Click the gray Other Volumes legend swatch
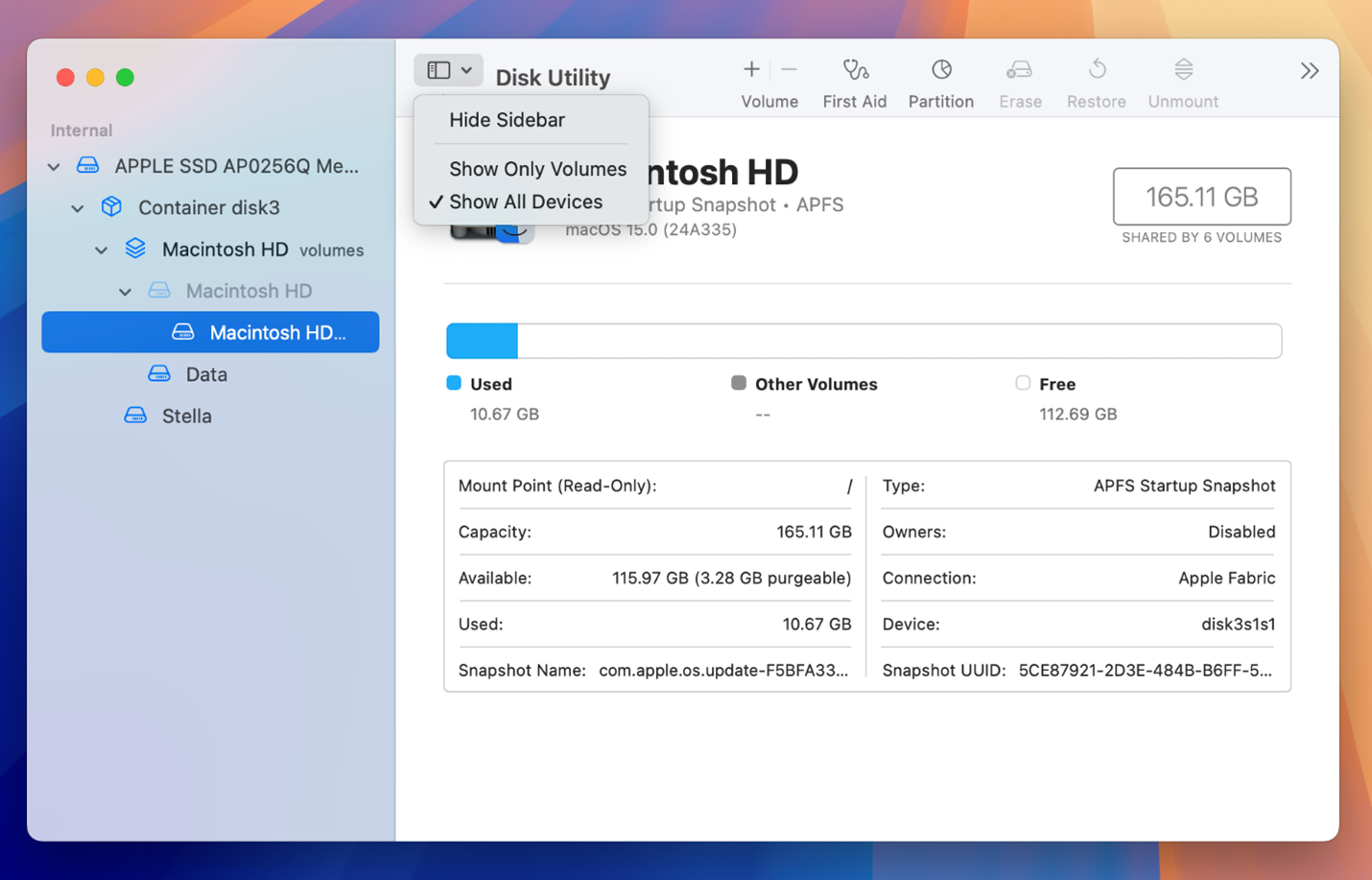The image size is (1372, 880). [x=739, y=383]
